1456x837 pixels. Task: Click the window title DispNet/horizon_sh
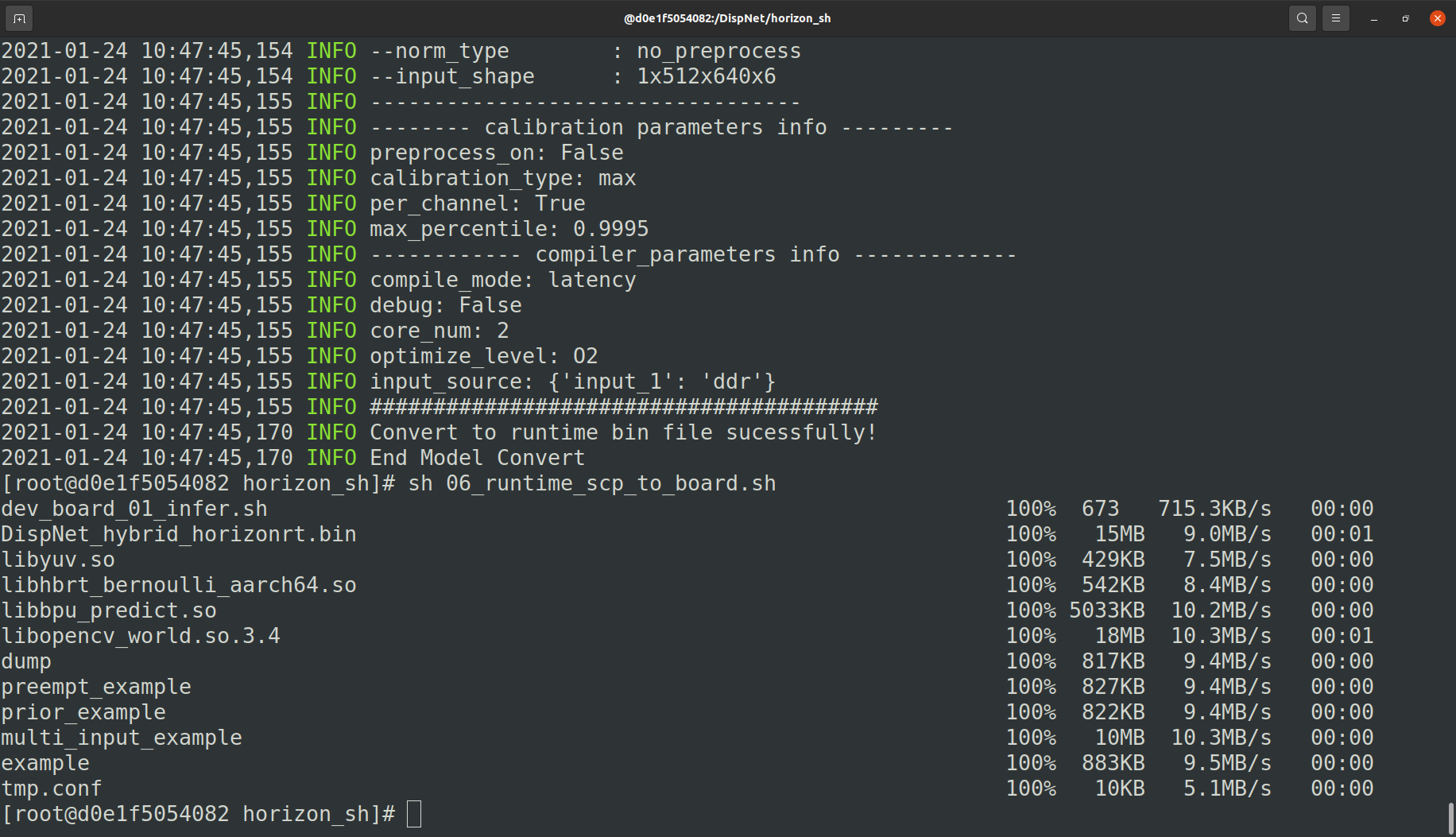(726, 18)
